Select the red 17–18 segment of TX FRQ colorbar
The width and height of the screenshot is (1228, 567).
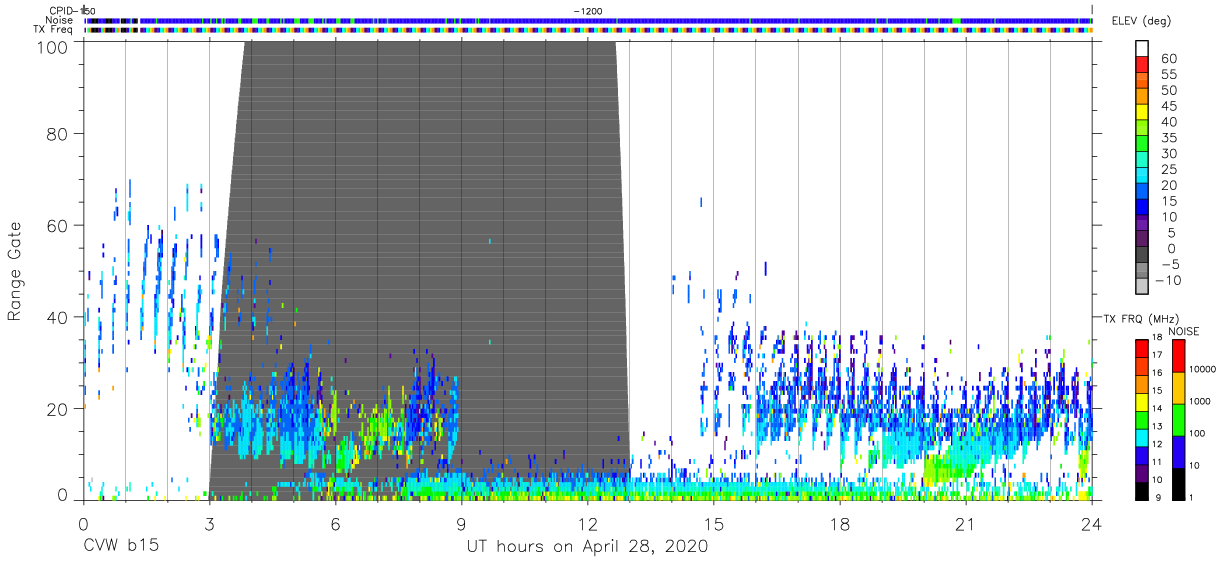tap(1141, 348)
